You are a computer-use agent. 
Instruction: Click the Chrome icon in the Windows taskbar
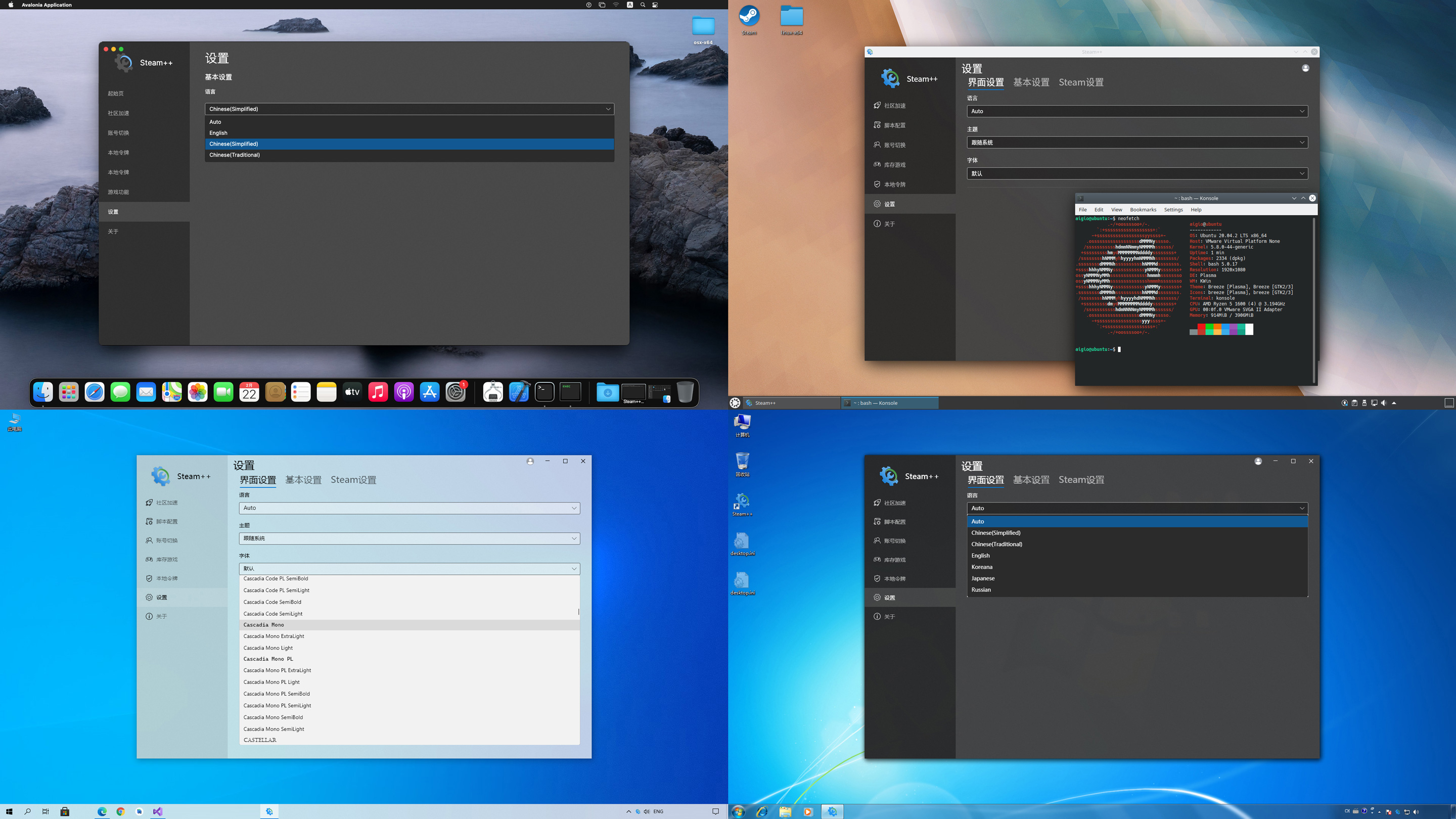(120, 811)
